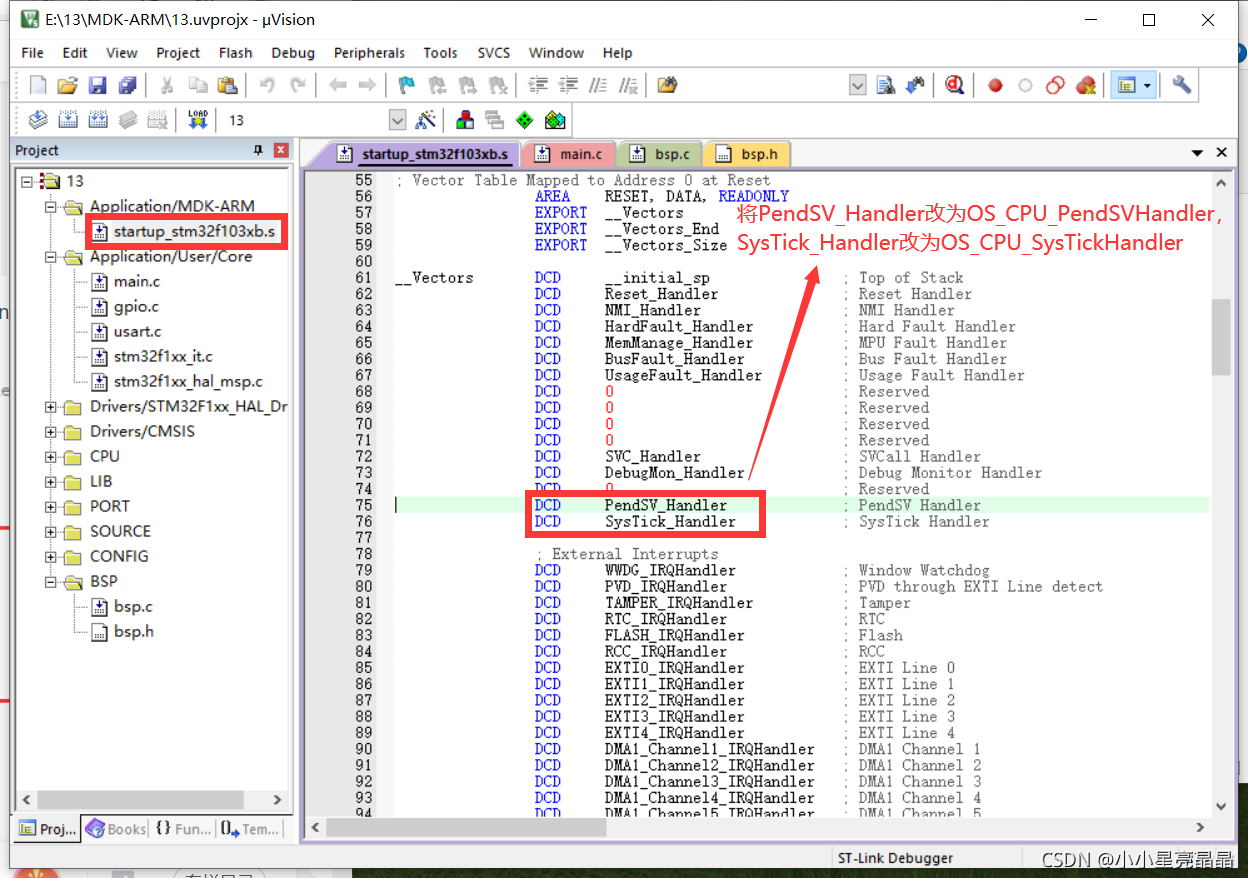Image resolution: width=1248 pixels, height=878 pixels.
Task: Navigate backwards with left arrow icon
Action: (337, 85)
